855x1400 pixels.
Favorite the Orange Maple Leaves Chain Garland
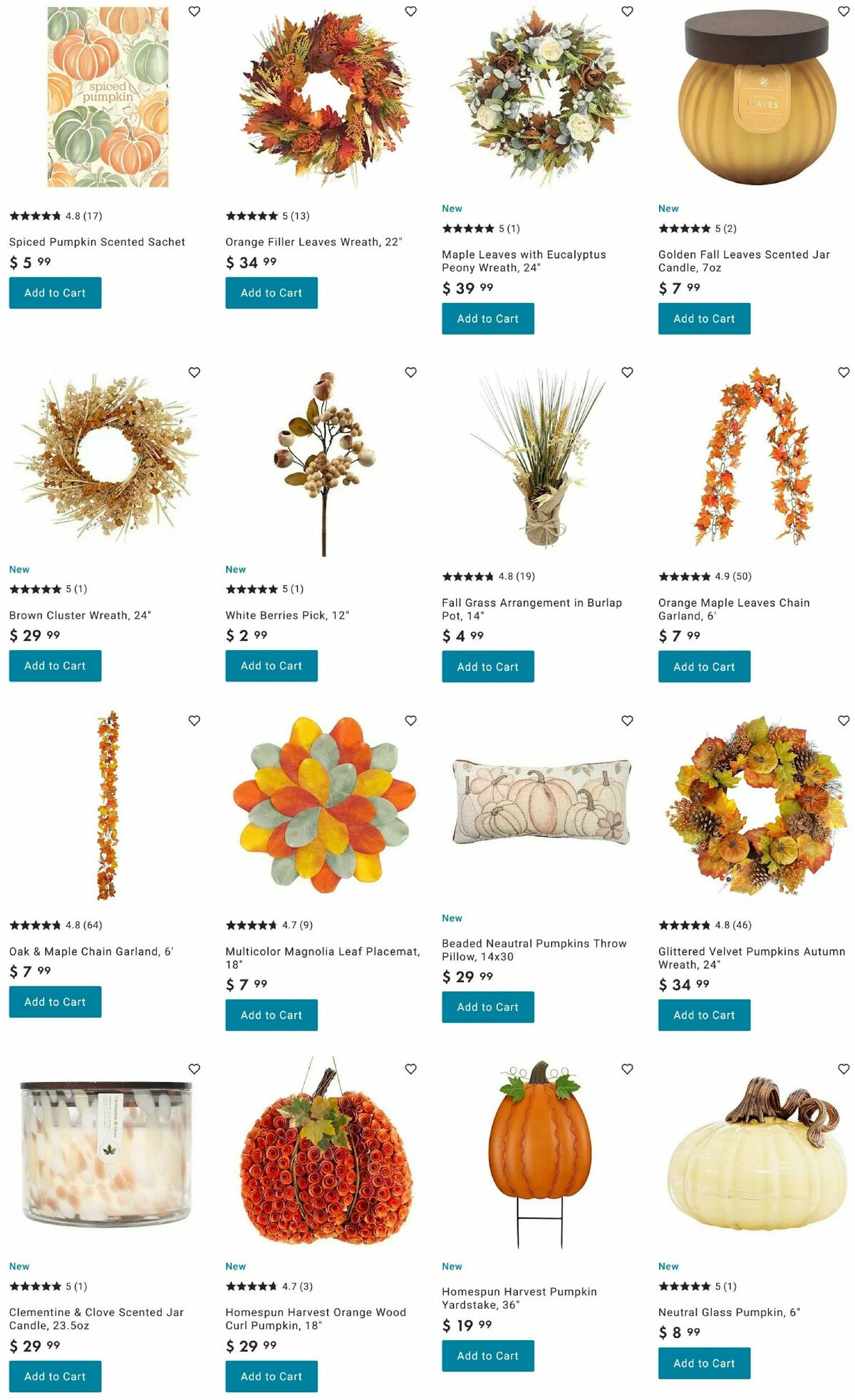point(844,372)
